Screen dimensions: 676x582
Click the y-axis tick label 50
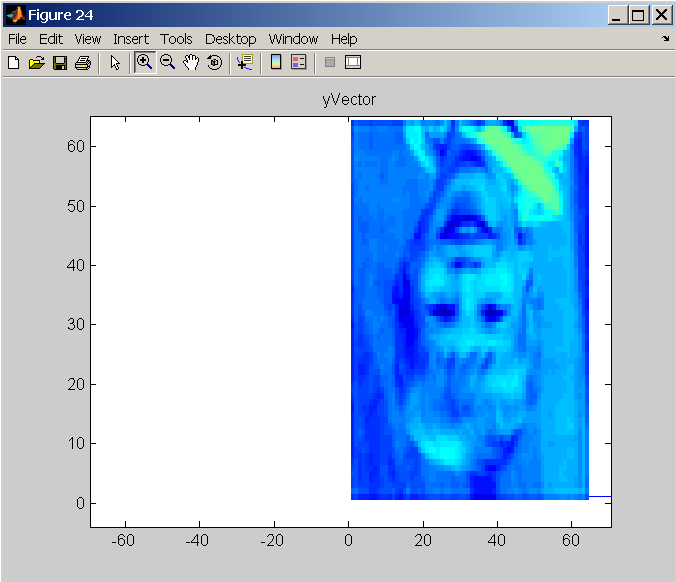76,206
